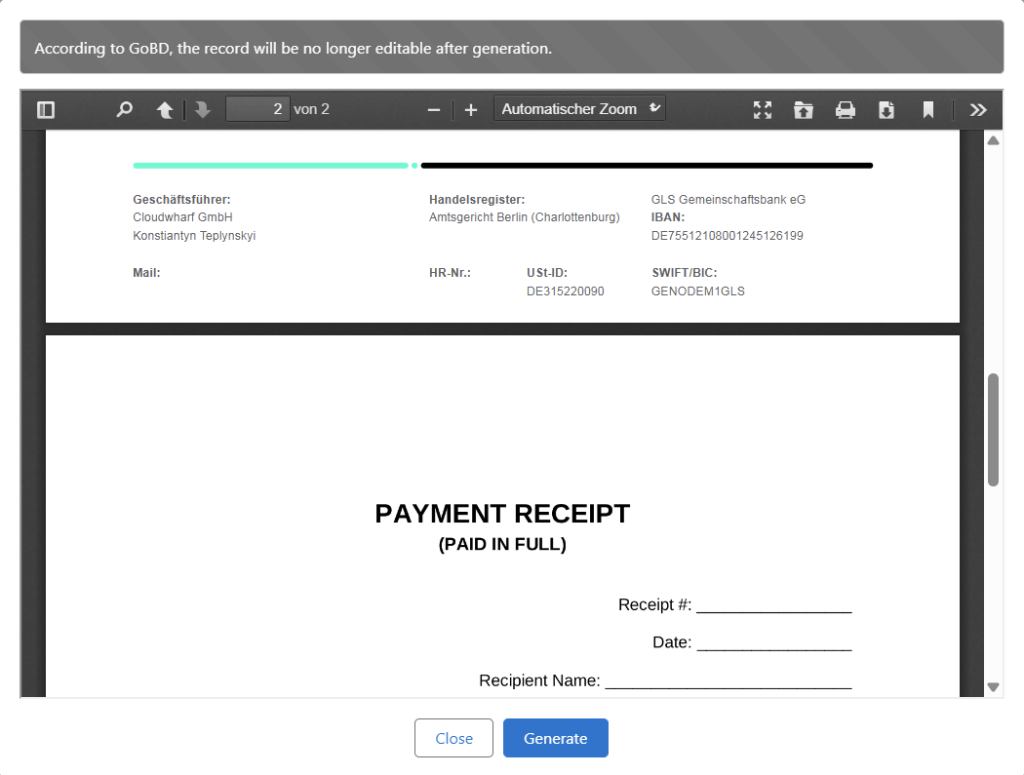Open the find-in-document search tool
Image resolution: width=1024 pixels, height=775 pixels.
point(124,110)
